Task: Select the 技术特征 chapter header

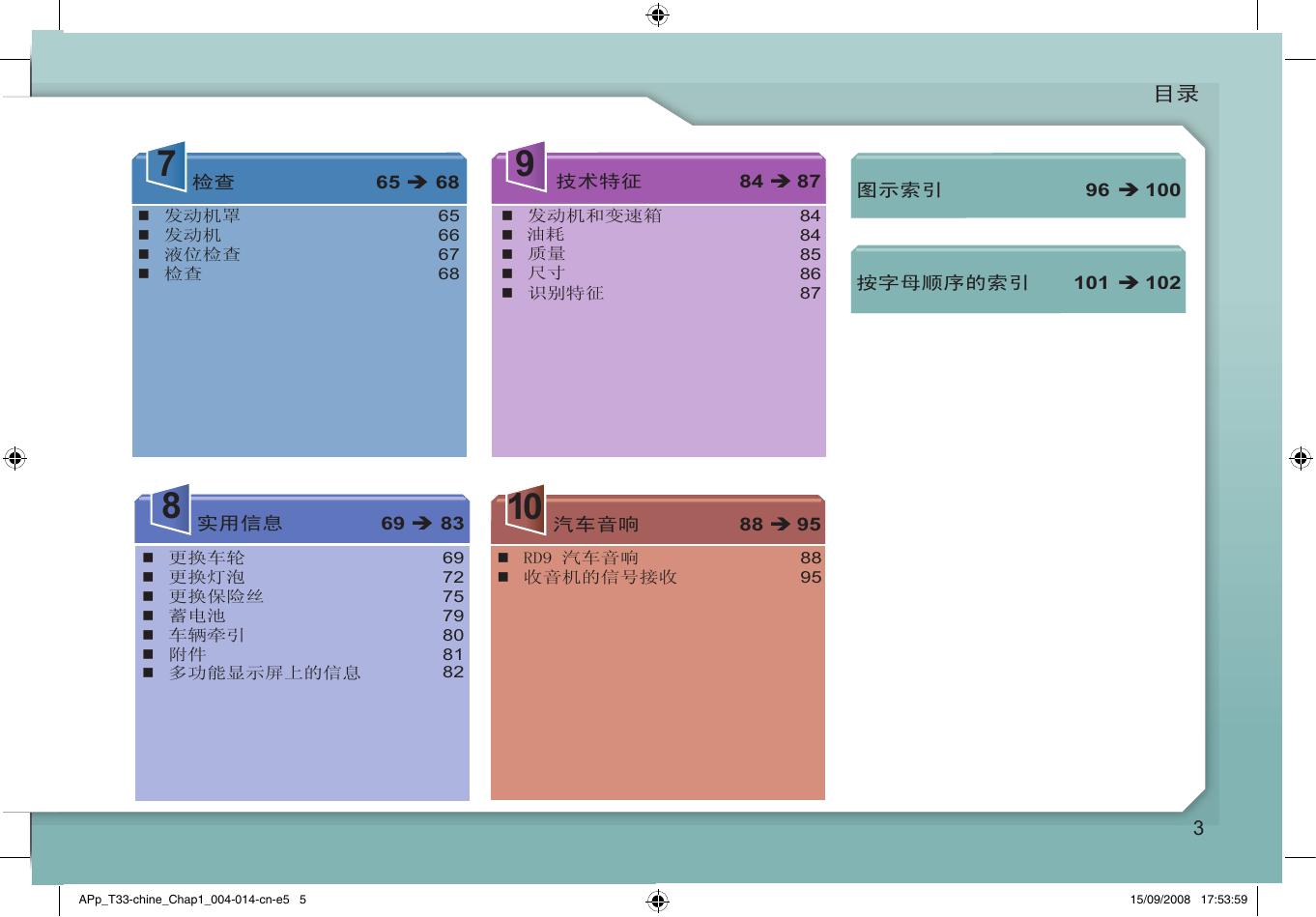Action: 598,181
